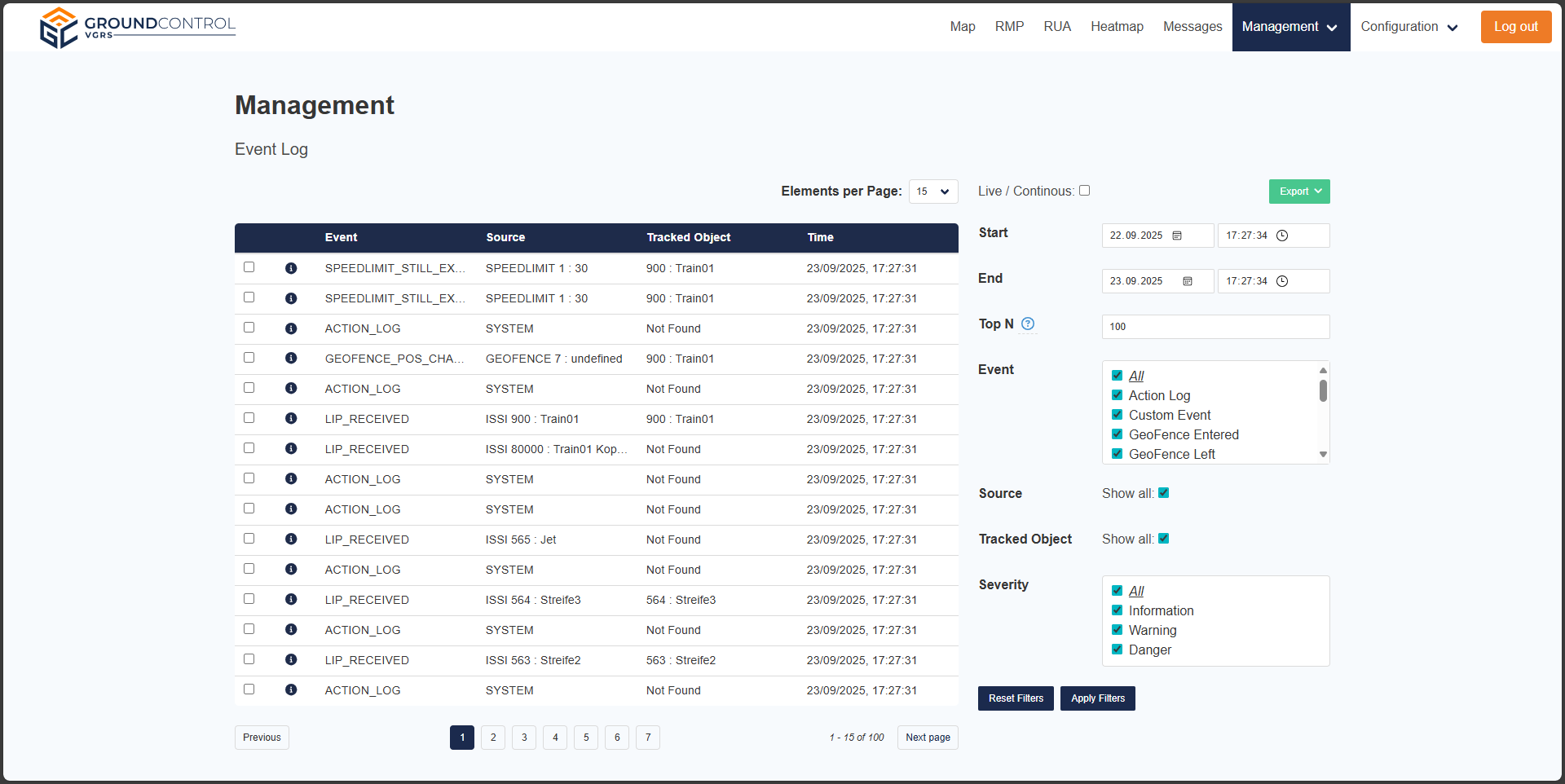Click the Apply Filters button

(x=1097, y=698)
